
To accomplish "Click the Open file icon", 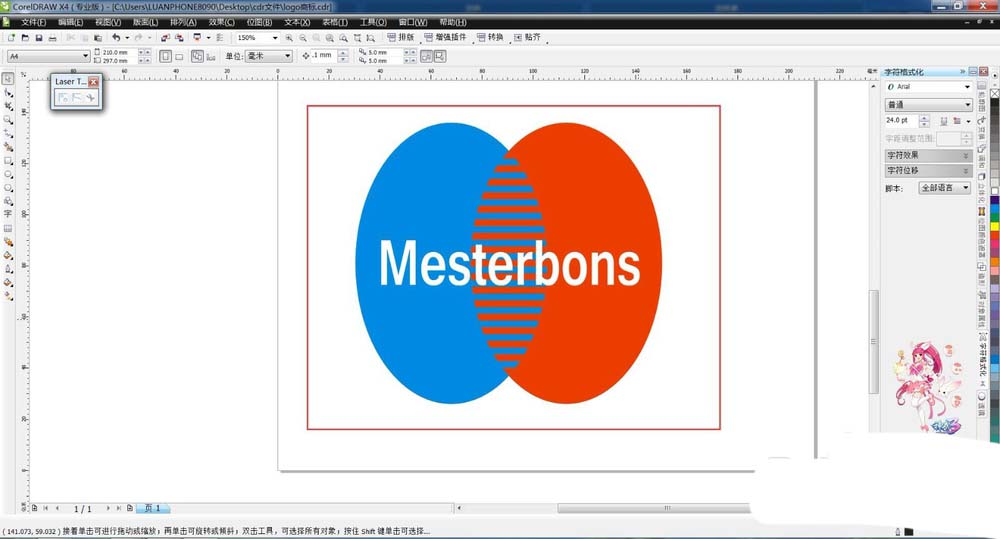I will 25,38.
